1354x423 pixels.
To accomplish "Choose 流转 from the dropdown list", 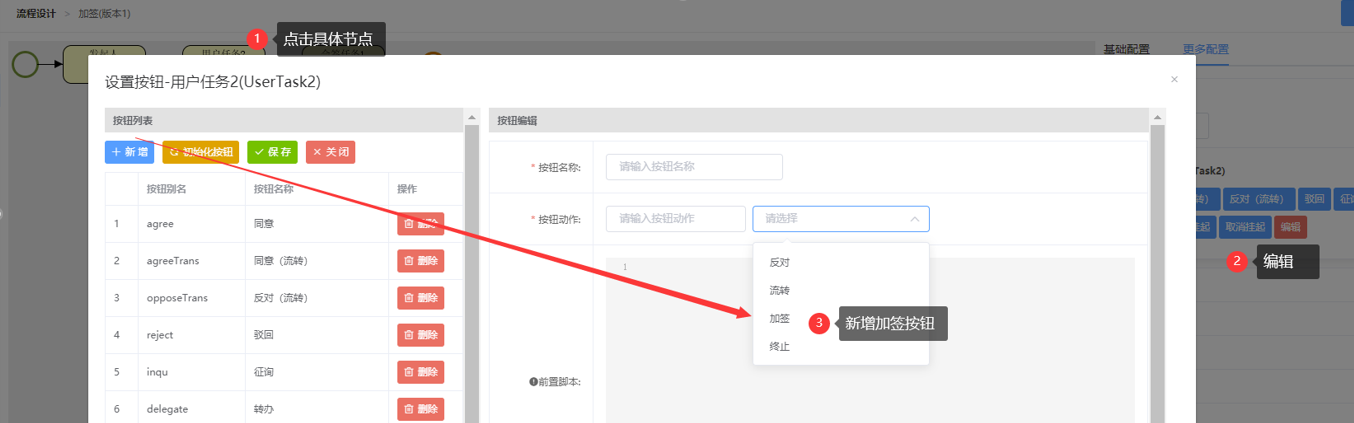I will tap(841, 290).
